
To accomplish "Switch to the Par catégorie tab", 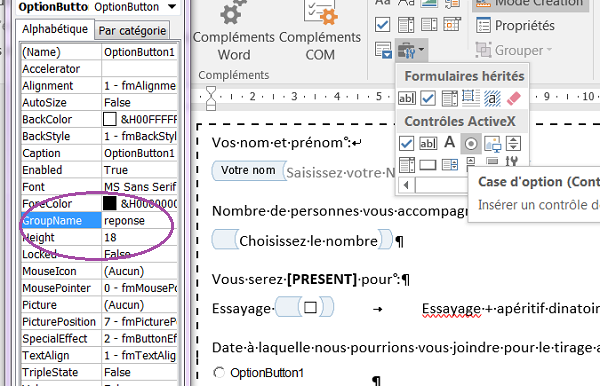I will point(132,31).
